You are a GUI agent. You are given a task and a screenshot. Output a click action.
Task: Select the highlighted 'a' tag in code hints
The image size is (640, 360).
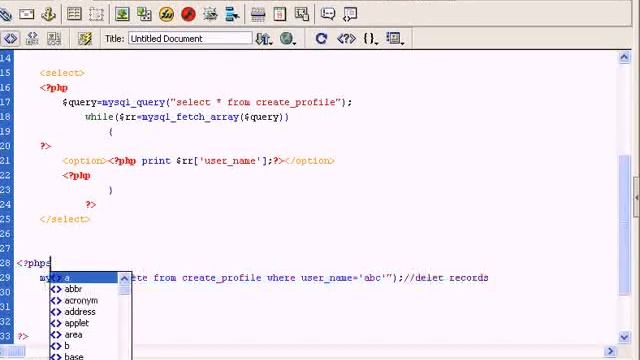pyautogui.click(x=84, y=278)
